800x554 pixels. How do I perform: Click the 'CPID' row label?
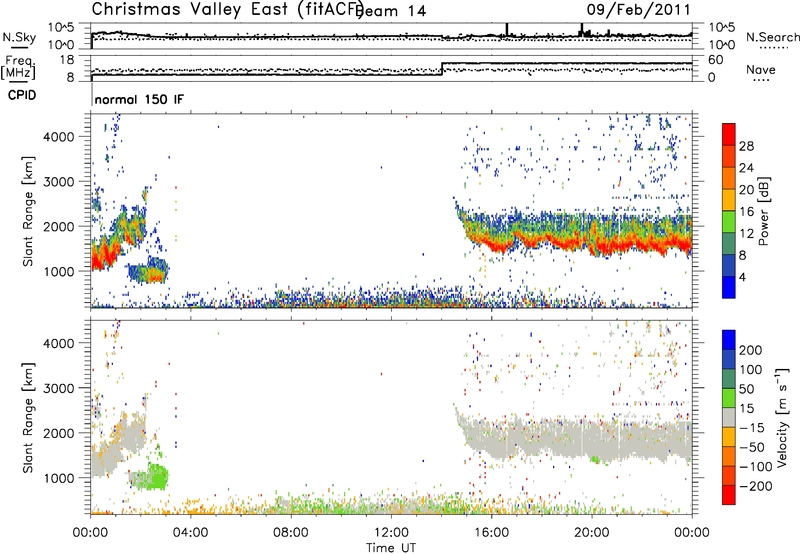pyautogui.click(x=22, y=95)
